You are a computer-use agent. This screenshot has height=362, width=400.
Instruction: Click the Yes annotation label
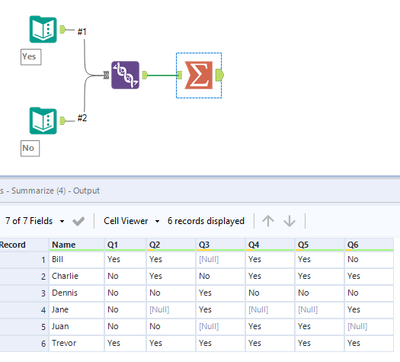31,57
